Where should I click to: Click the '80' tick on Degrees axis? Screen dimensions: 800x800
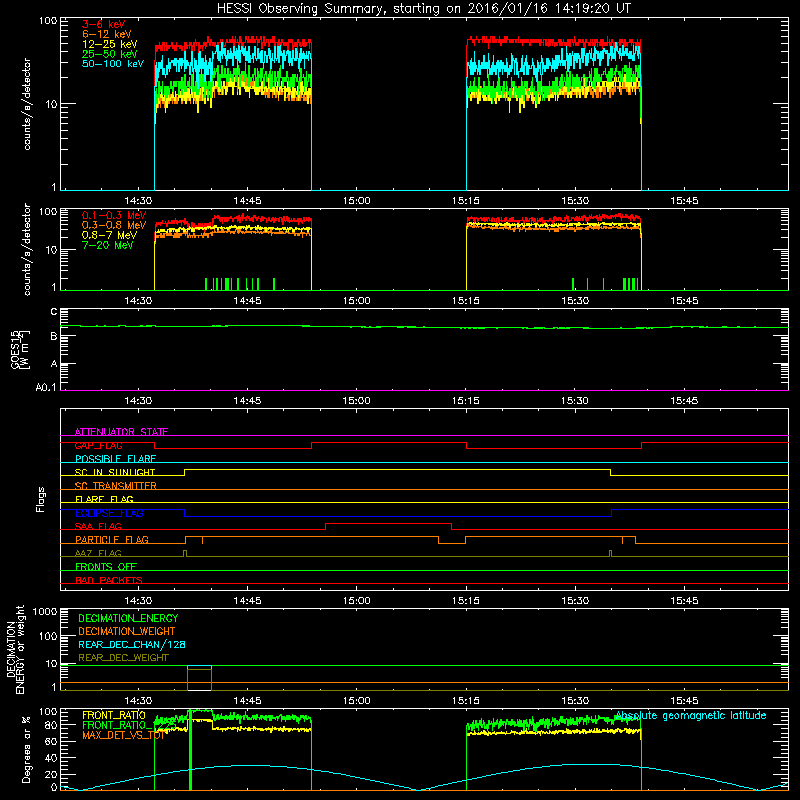click(x=51, y=725)
